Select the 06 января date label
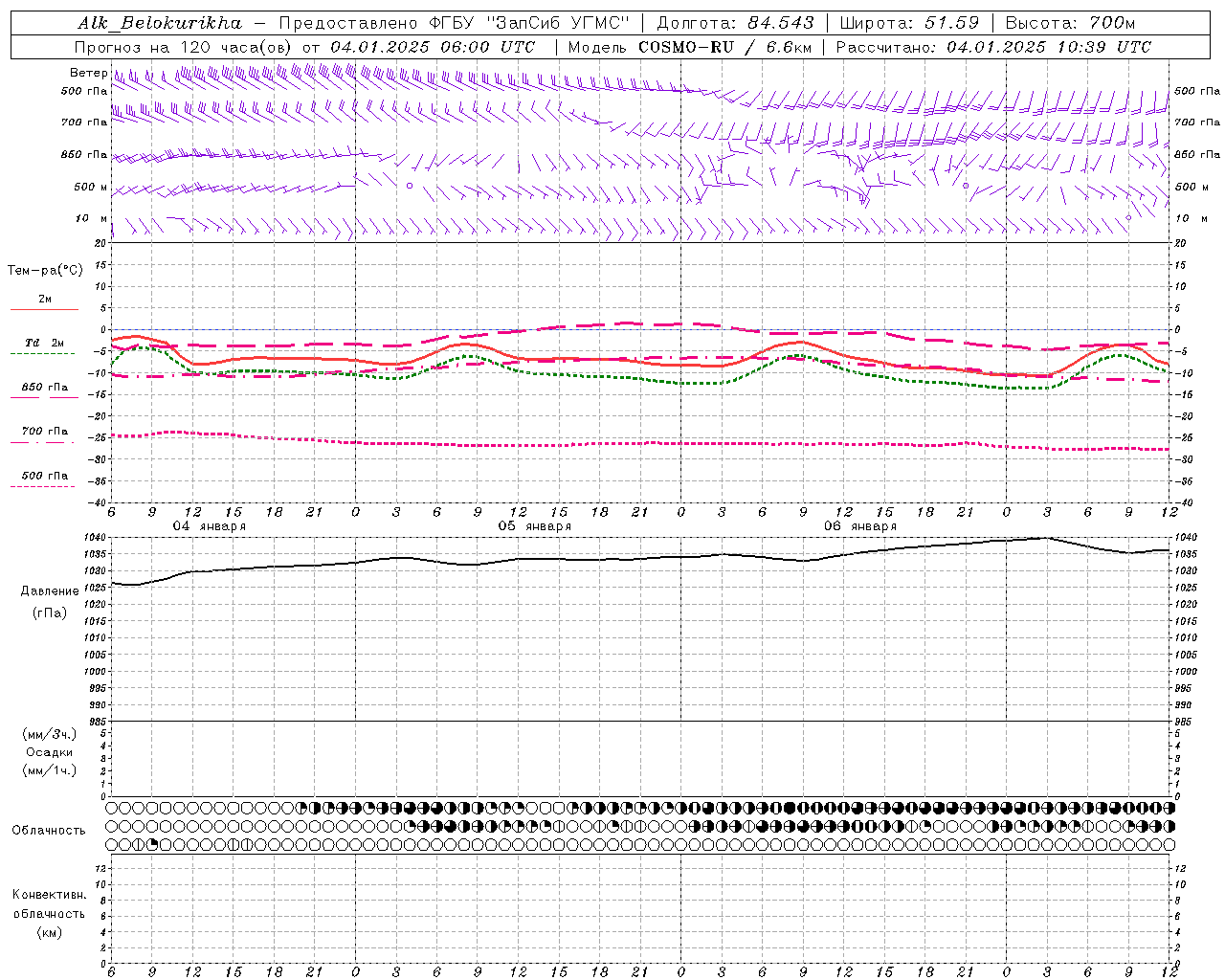 859,526
